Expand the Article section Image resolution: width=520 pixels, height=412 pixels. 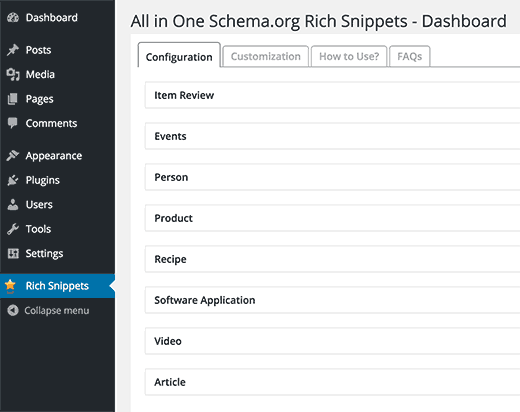tap(332, 382)
